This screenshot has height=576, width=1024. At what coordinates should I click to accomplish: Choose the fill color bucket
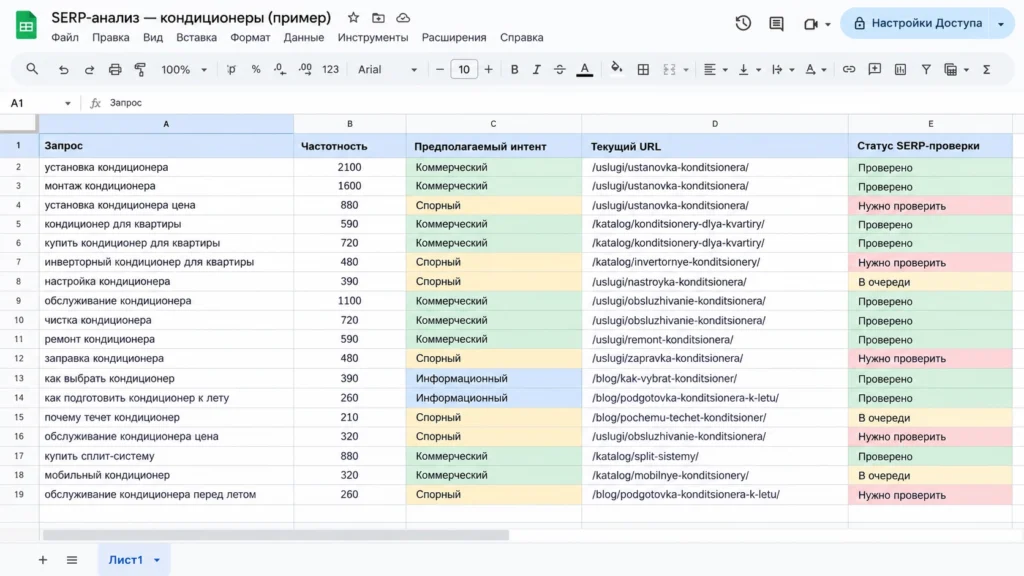point(616,69)
